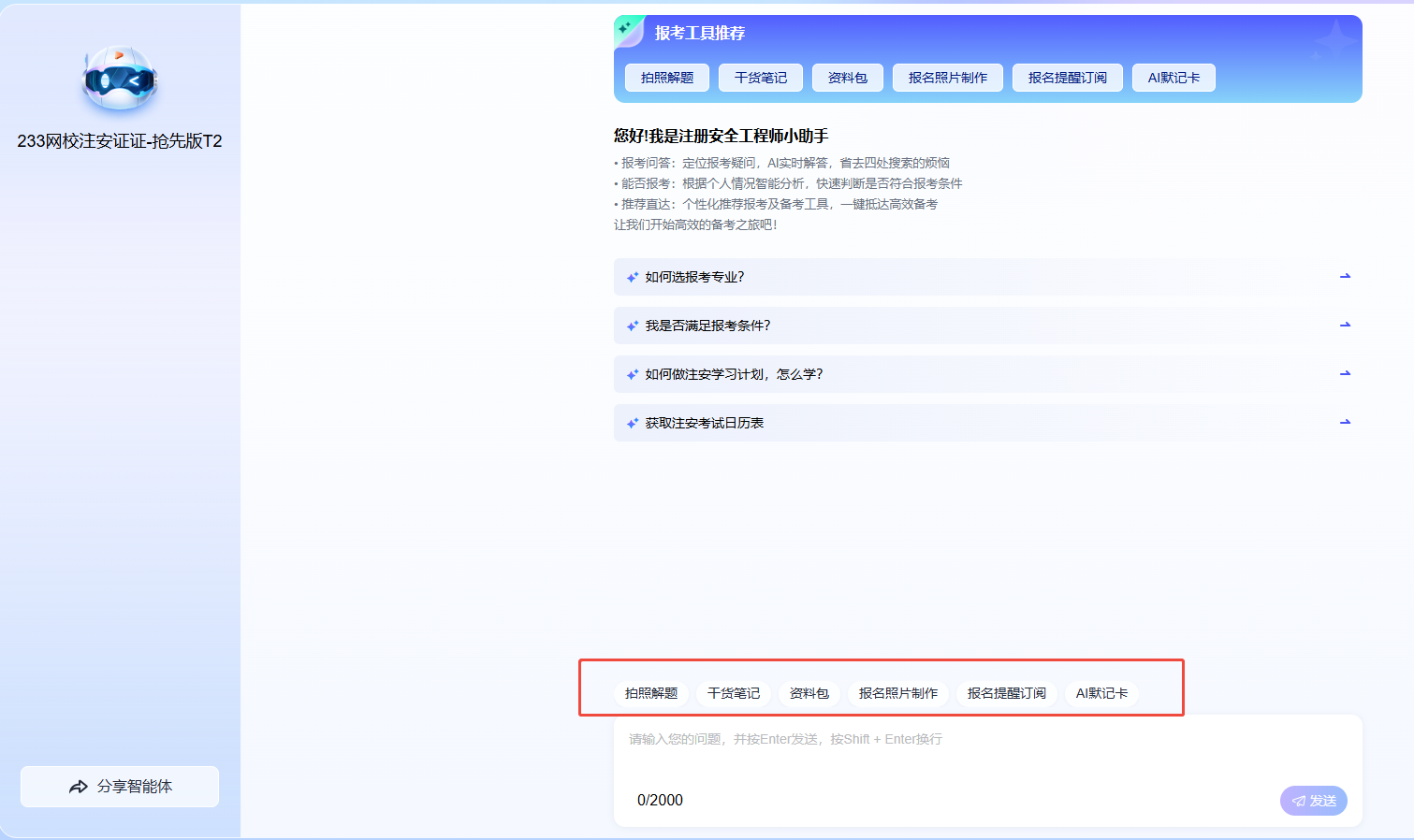1414x840 pixels.
Task: Click sparkle icon before 如何选报考专业
Action: click(633, 278)
